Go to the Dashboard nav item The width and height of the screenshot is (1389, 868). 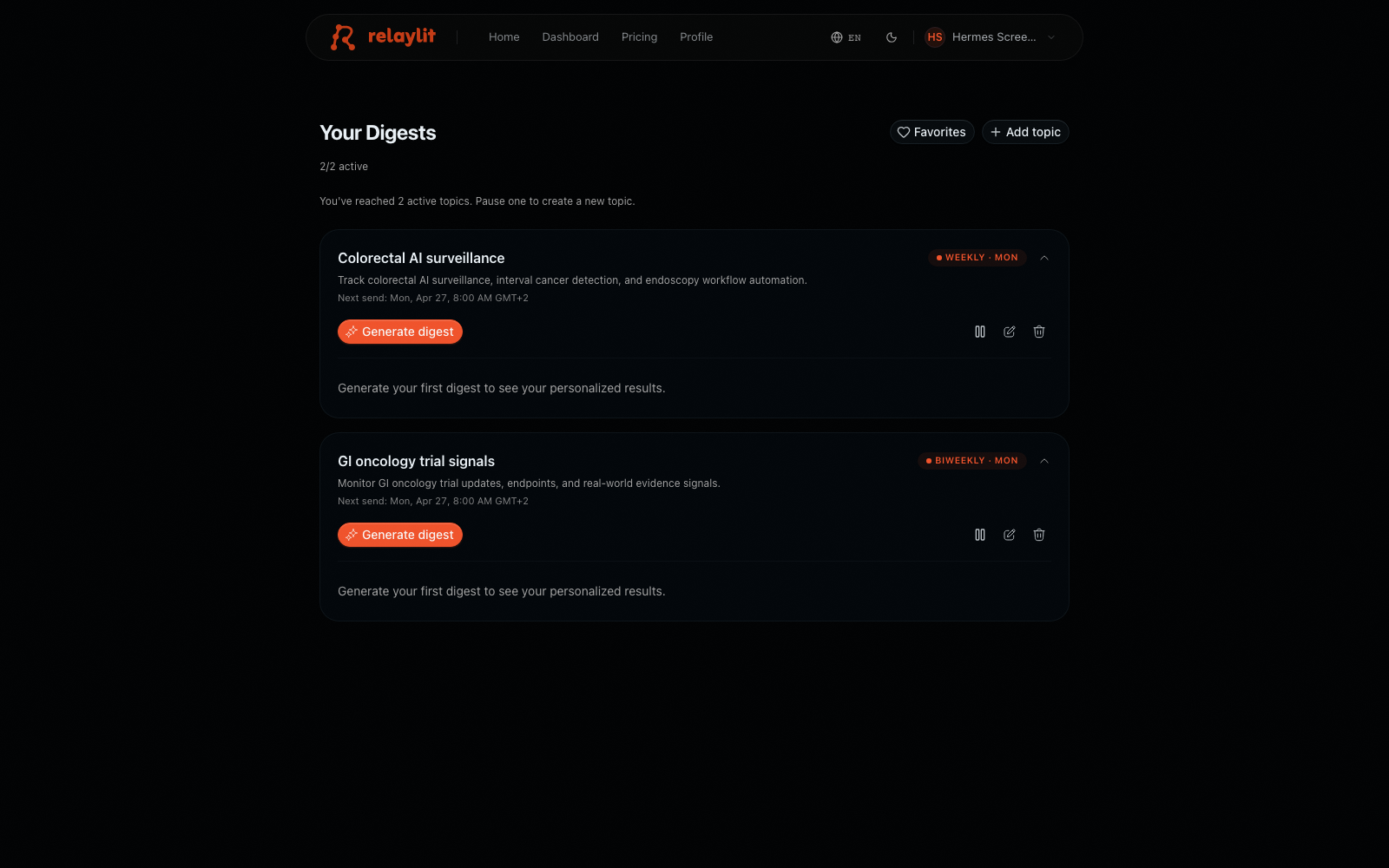click(570, 37)
